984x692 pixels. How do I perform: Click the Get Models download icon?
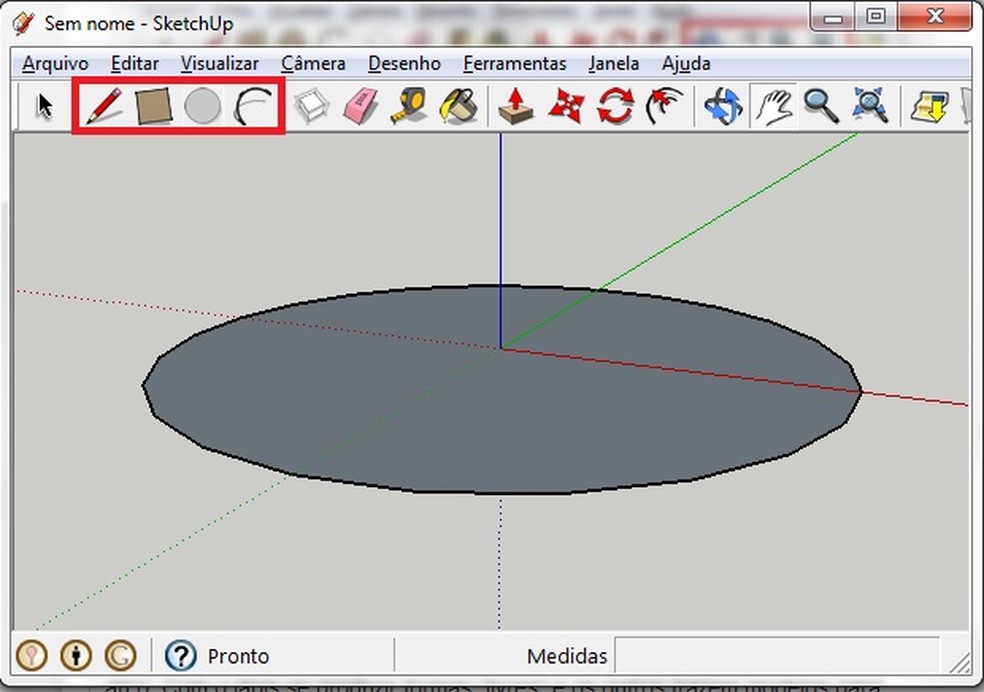929,106
